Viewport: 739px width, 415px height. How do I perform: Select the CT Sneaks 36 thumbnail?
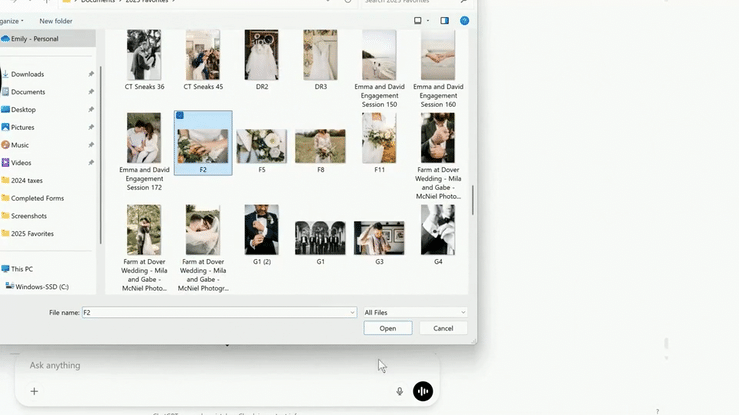(144, 55)
